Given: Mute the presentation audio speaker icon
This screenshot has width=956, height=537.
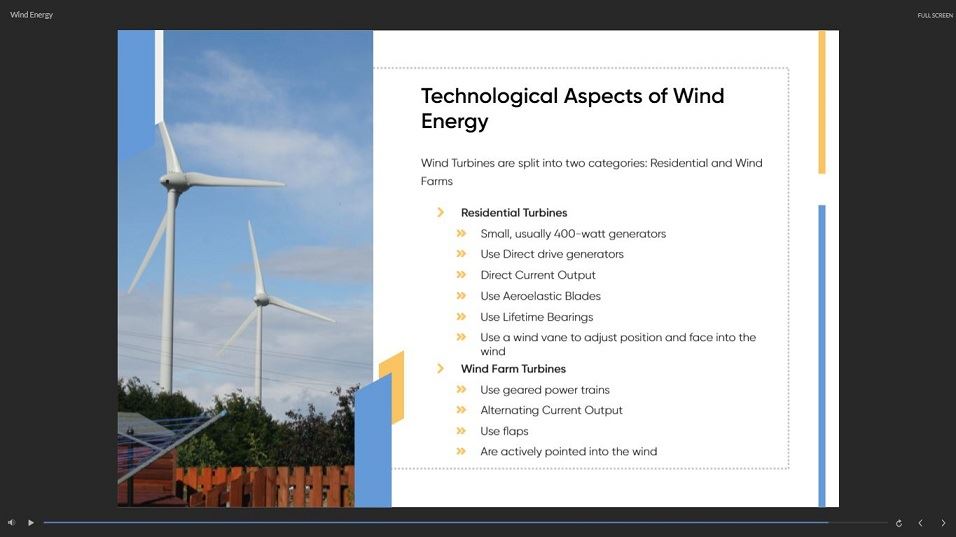Looking at the screenshot, I should pos(11,522).
